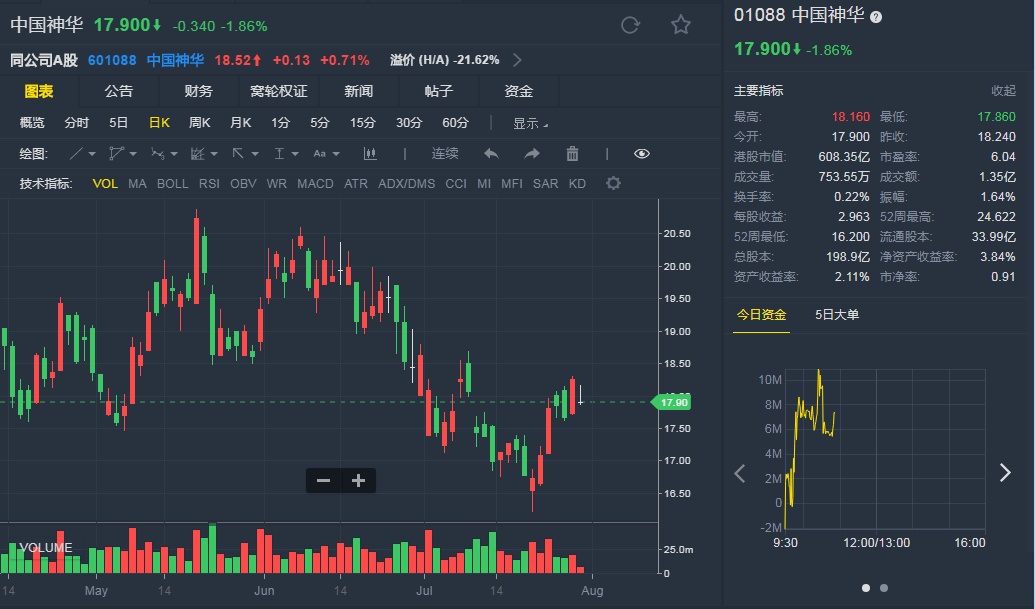Add 中国神华 to favorites with star
Viewport: 1035px width, 609px height.
pos(681,25)
